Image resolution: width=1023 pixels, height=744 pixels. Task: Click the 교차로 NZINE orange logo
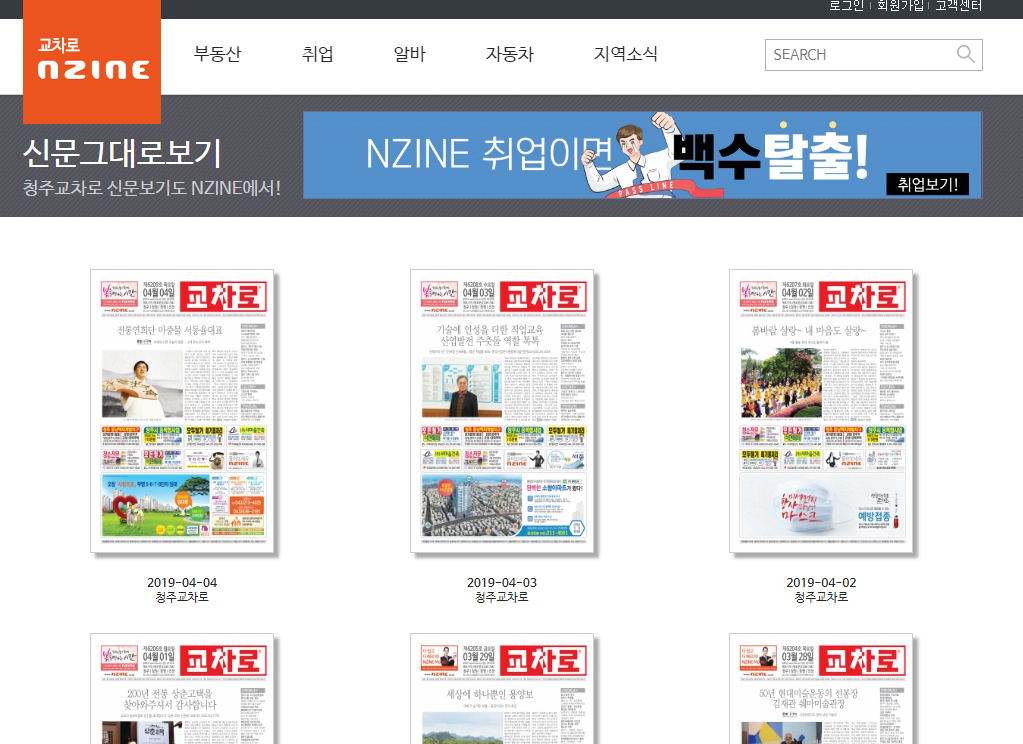click(x=92, y=61)
